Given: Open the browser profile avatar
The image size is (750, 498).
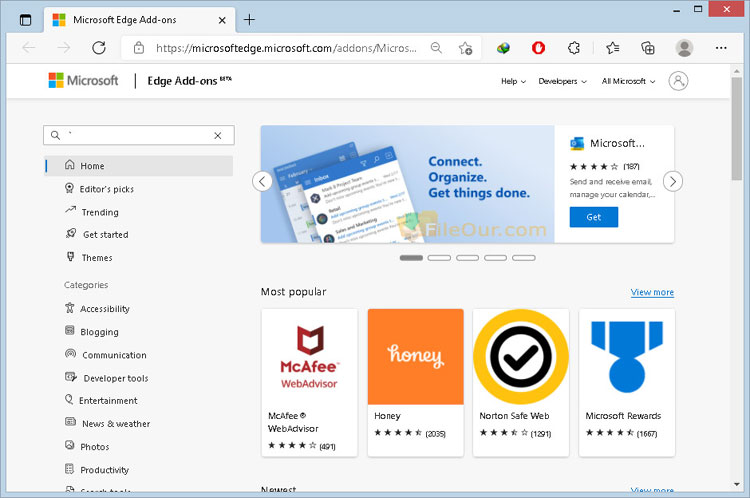Looking at the screenshot, I should point(684,47).
